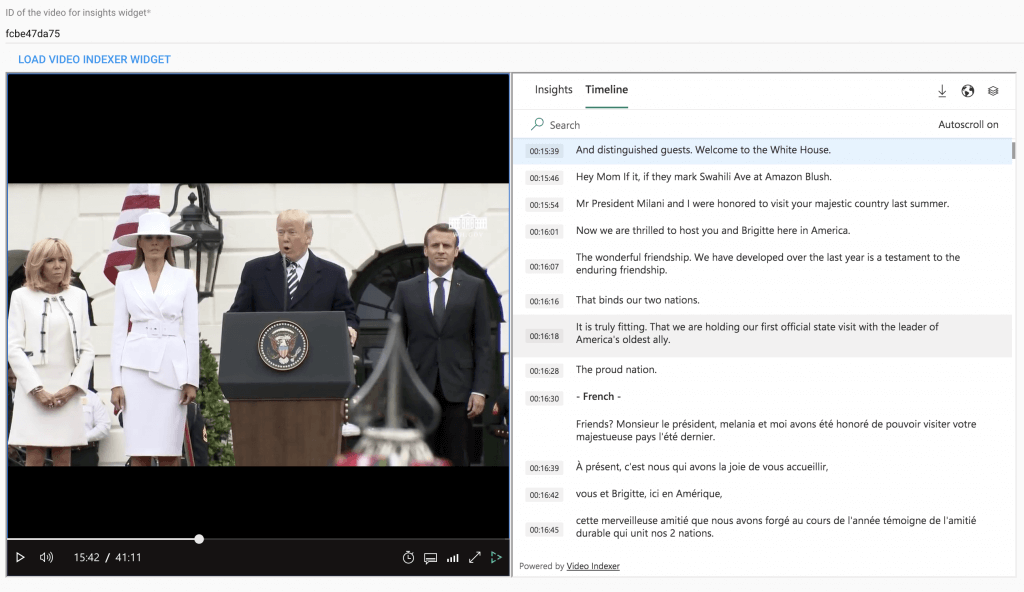
Task: Select line 'Mr President Milani and I'
Action: point(762,203)
